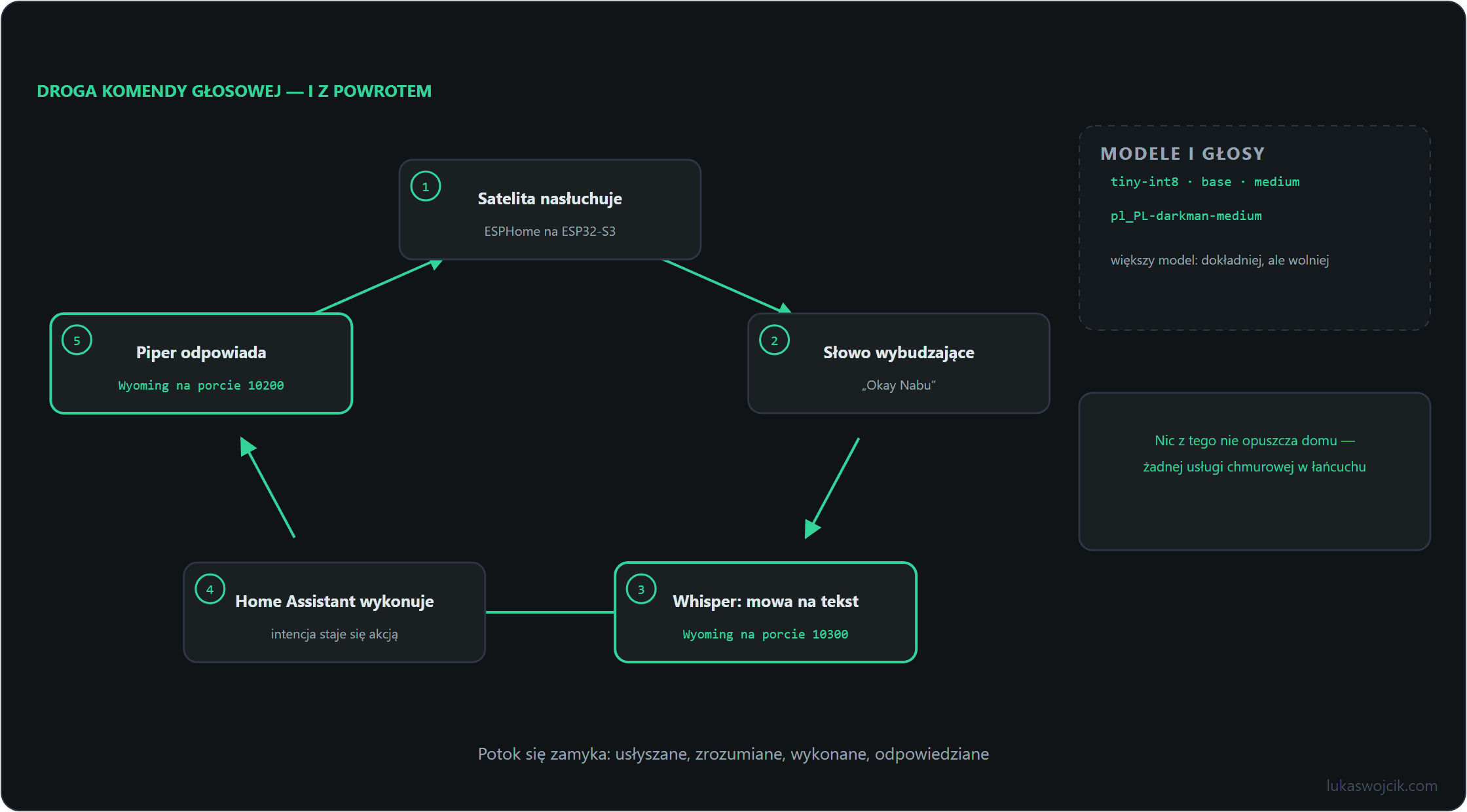Select the 'tiny-int8 · base · medium' model list
This screenshot has width=1467, height=812.
(x=1205, y=181)
